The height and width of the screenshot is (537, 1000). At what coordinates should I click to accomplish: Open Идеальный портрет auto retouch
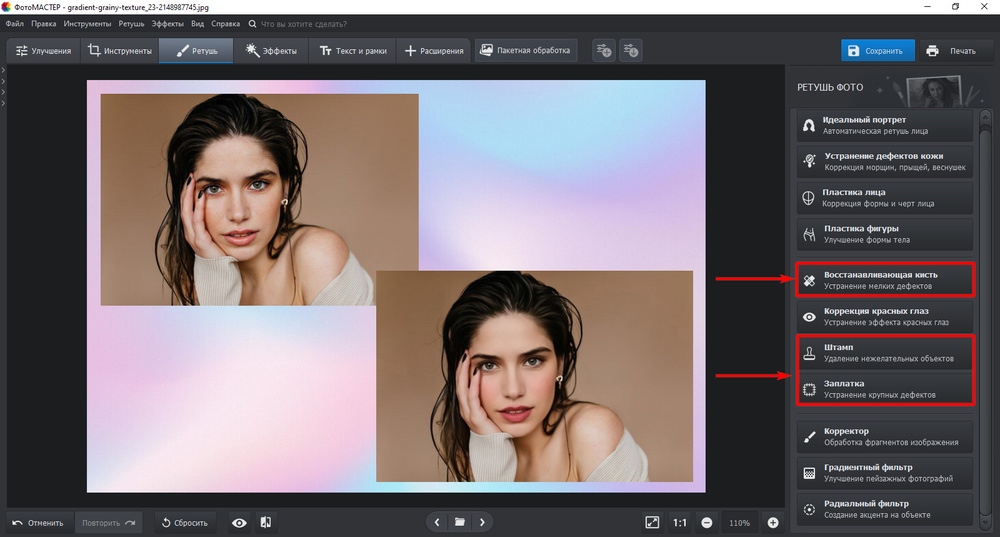click(x=884, y=125)
